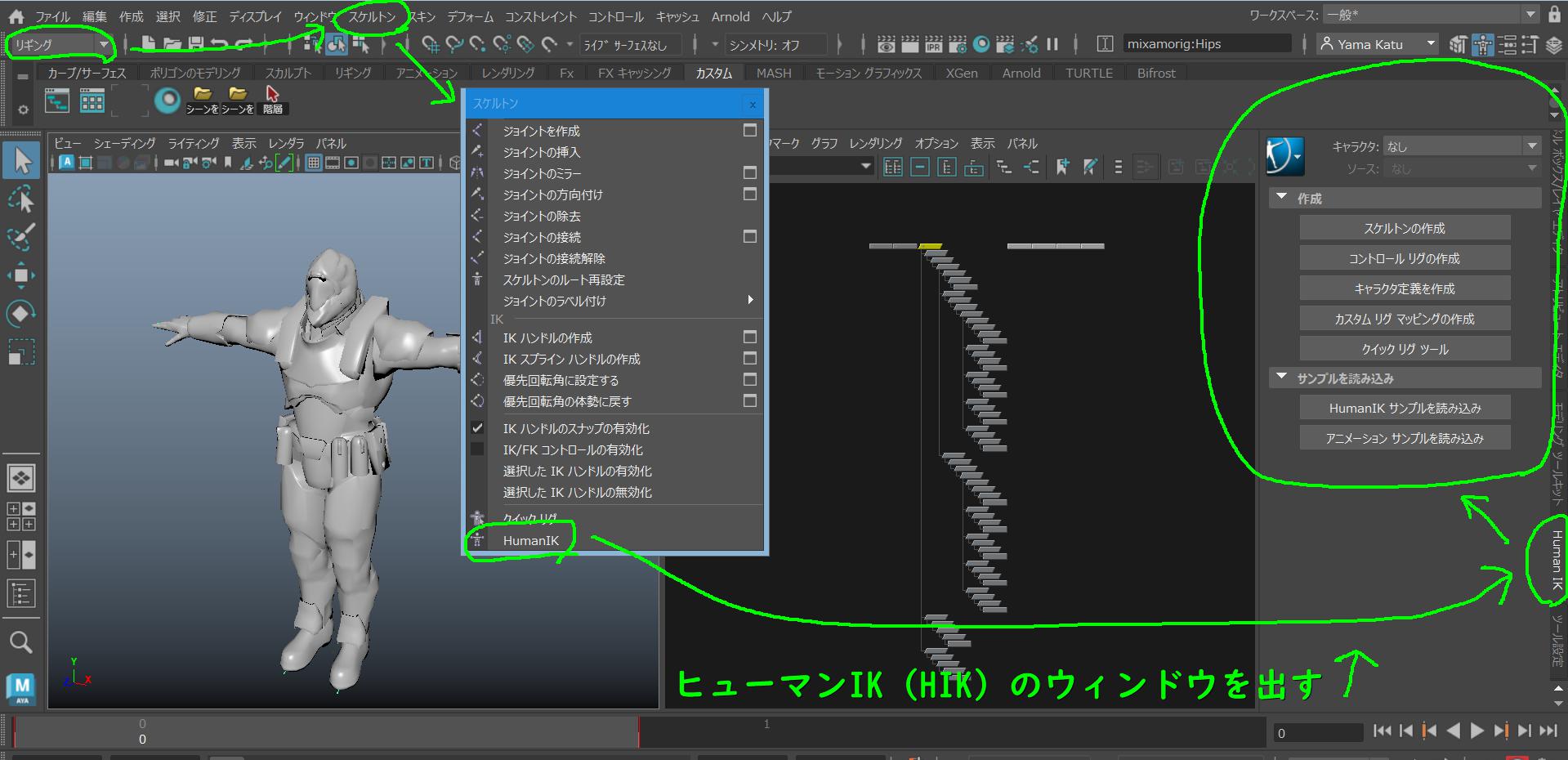Open Attribute Editor icon at top right

(1507, 44)
